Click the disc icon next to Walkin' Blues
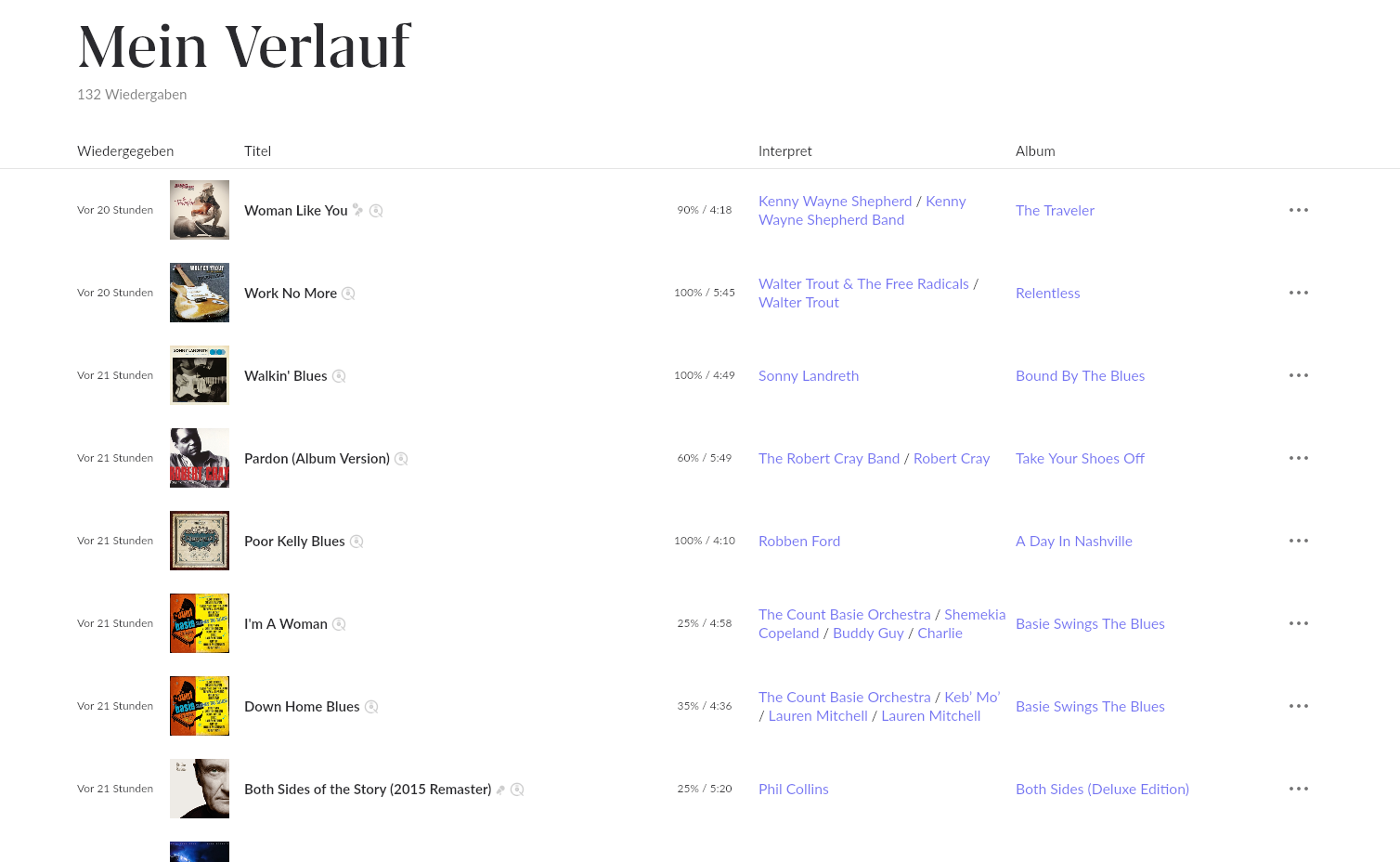Viewport: 1400px width, 862px height. 339,376
